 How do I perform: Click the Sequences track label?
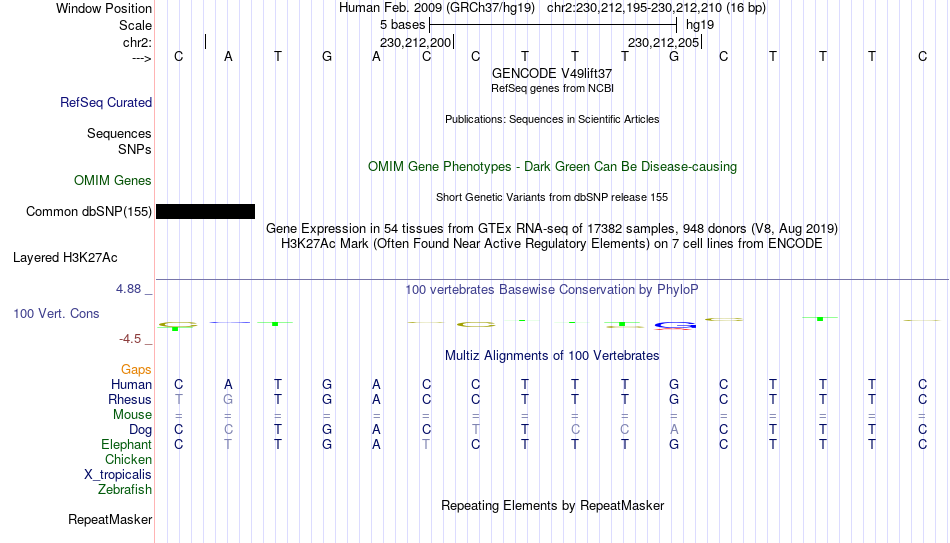[119, 133]
